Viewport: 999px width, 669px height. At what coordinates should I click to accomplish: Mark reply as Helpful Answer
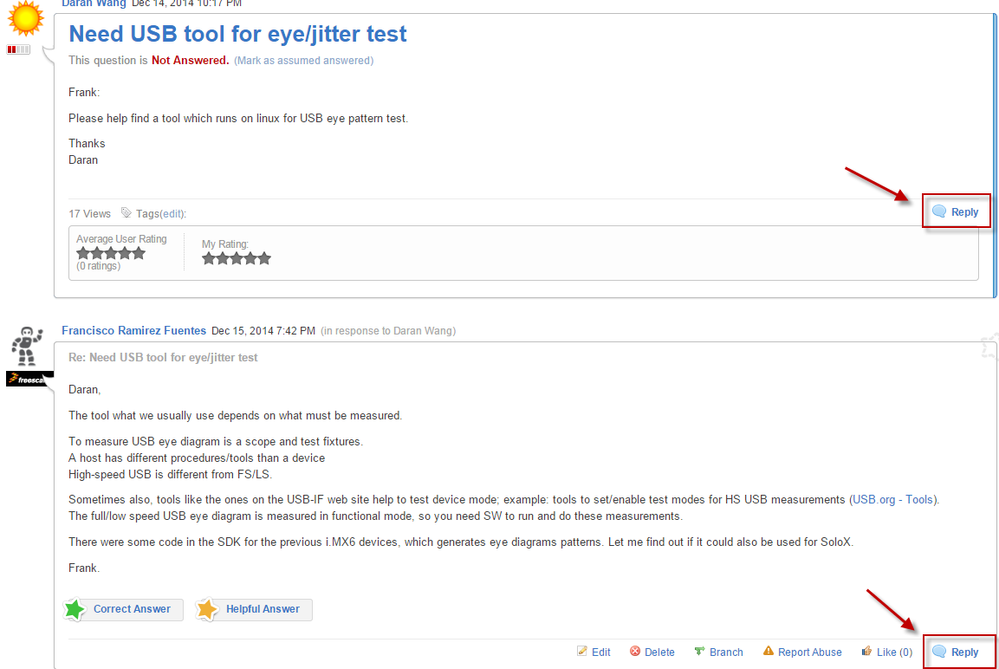262,609
